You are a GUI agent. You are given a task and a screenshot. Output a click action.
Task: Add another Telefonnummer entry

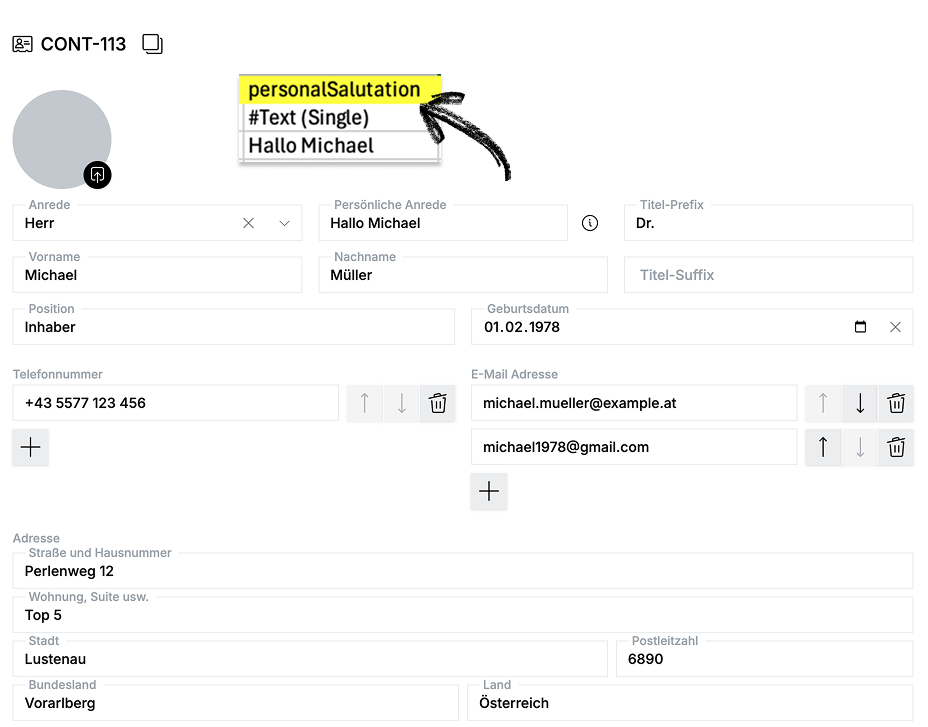coord(31,447)
